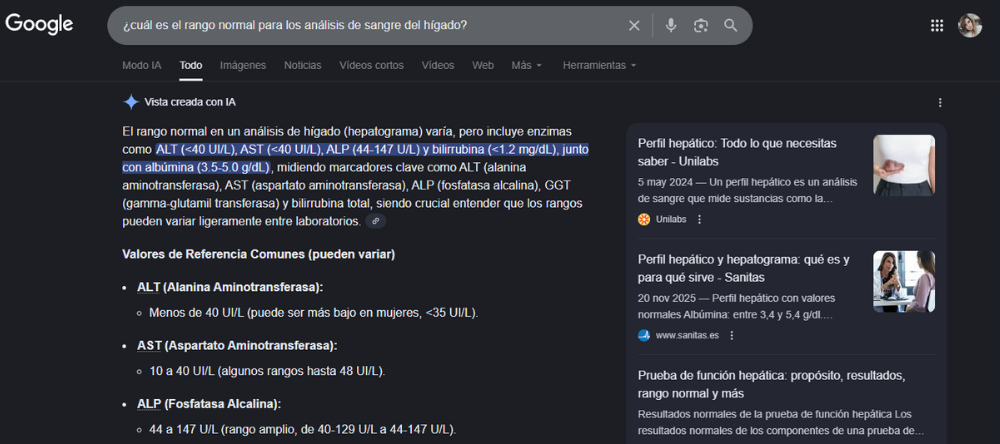Submit search with magnifying glass icon
The height and width of the screenshot is (444, 1000).
[730, 26]
